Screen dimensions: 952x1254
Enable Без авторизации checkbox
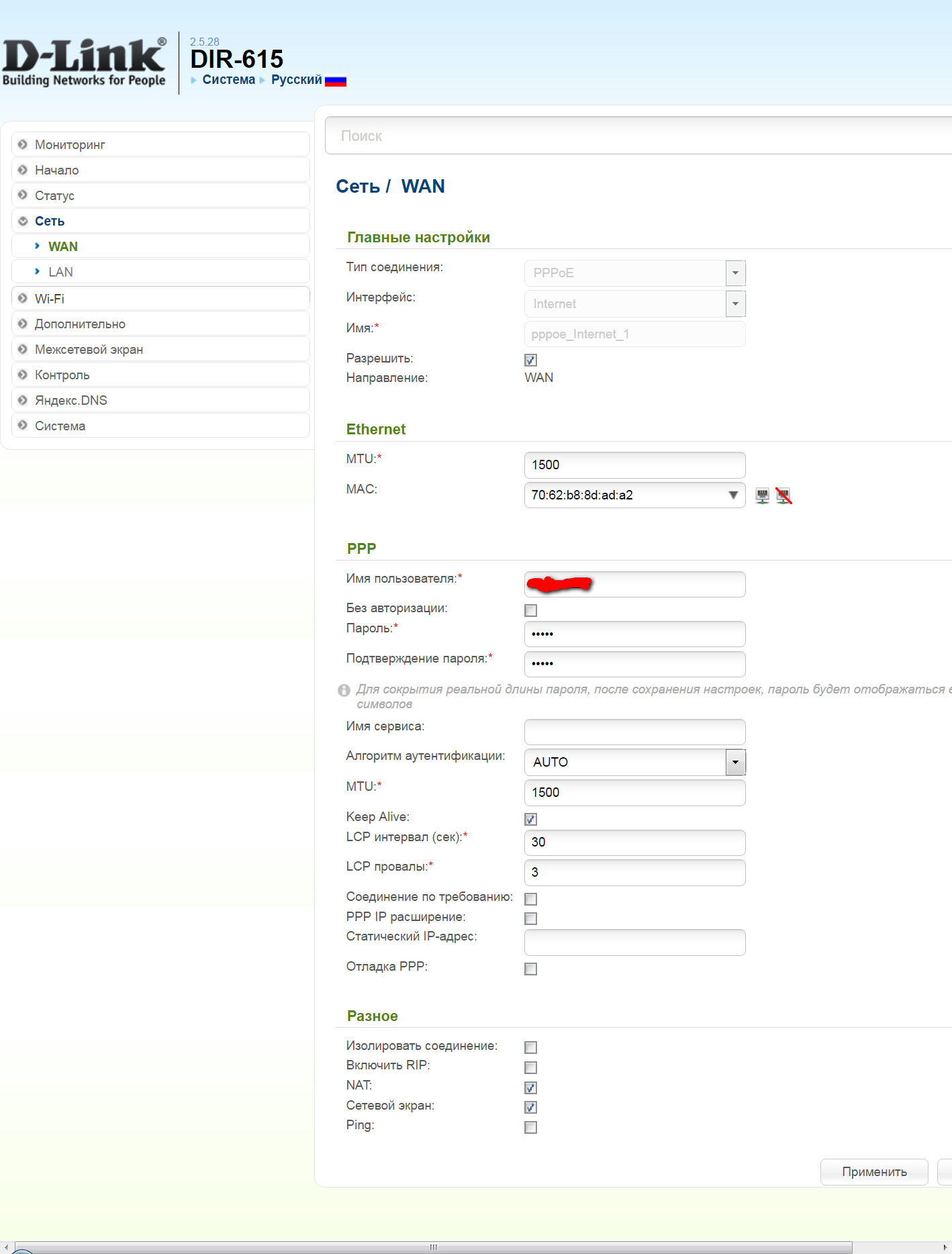coord(530,610)
